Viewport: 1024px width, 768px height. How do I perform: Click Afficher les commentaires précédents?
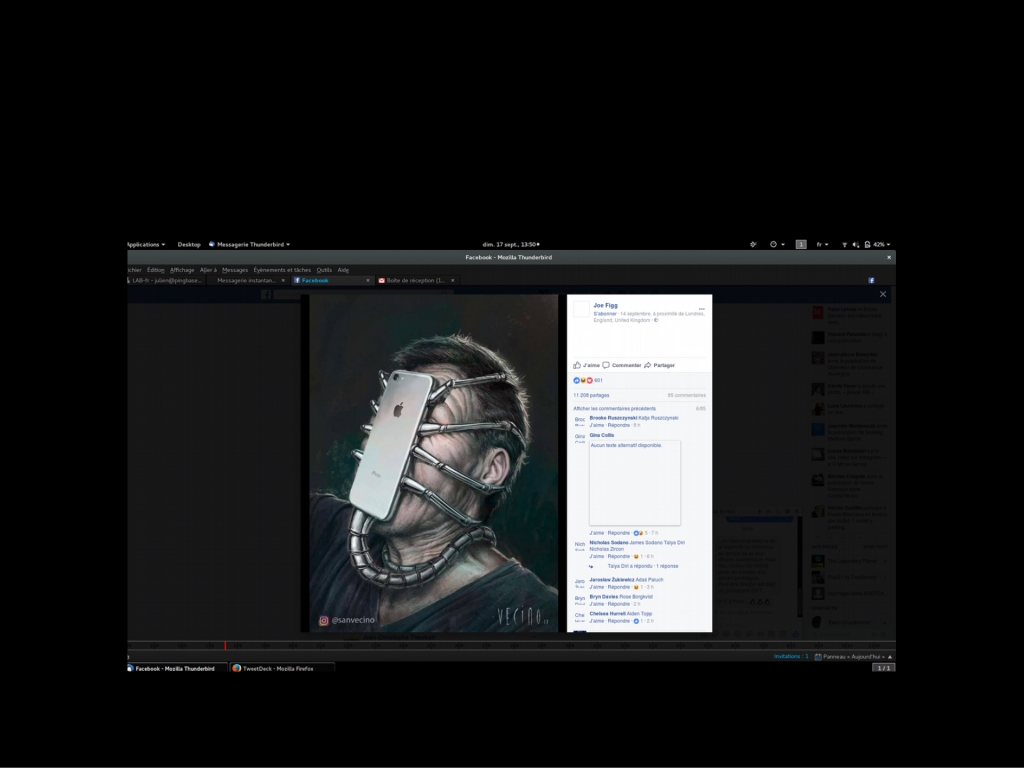click(615, 408)
